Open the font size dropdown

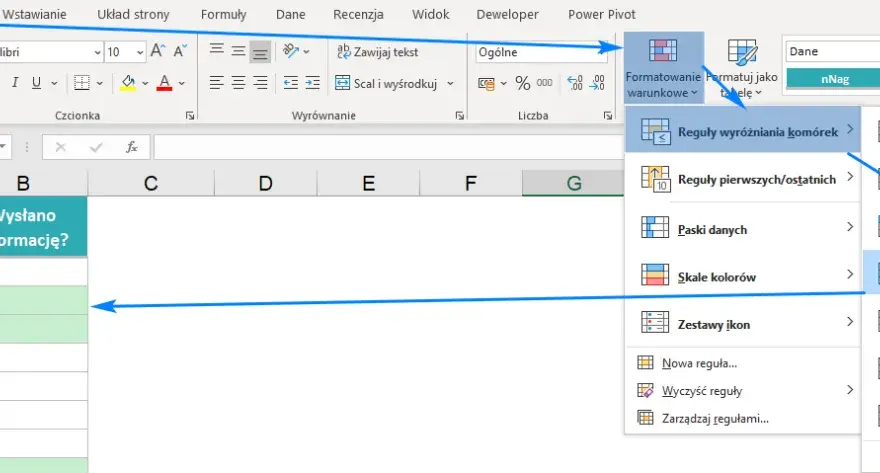pyautogui.click(x=140, y=52)
